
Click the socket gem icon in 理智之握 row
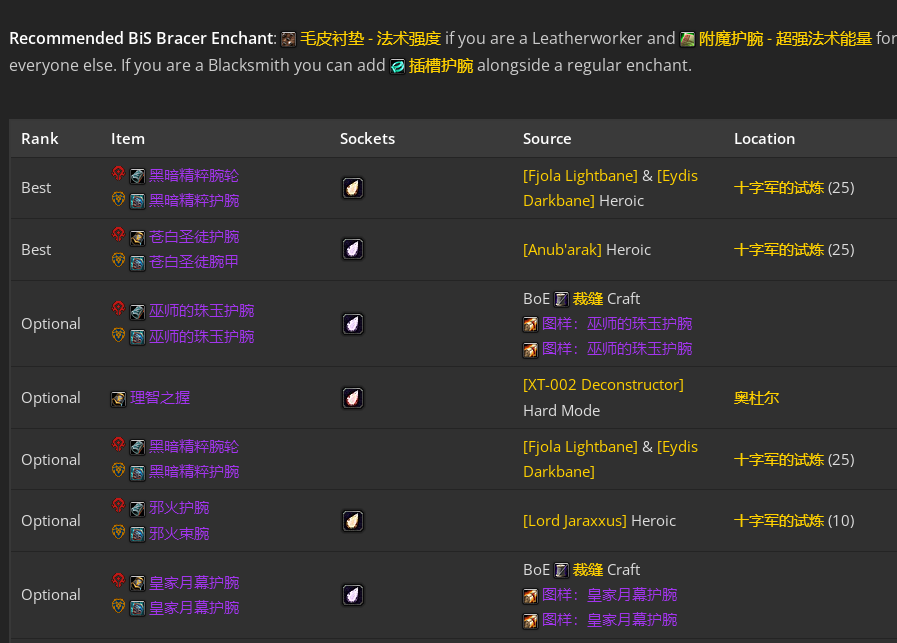353,398
